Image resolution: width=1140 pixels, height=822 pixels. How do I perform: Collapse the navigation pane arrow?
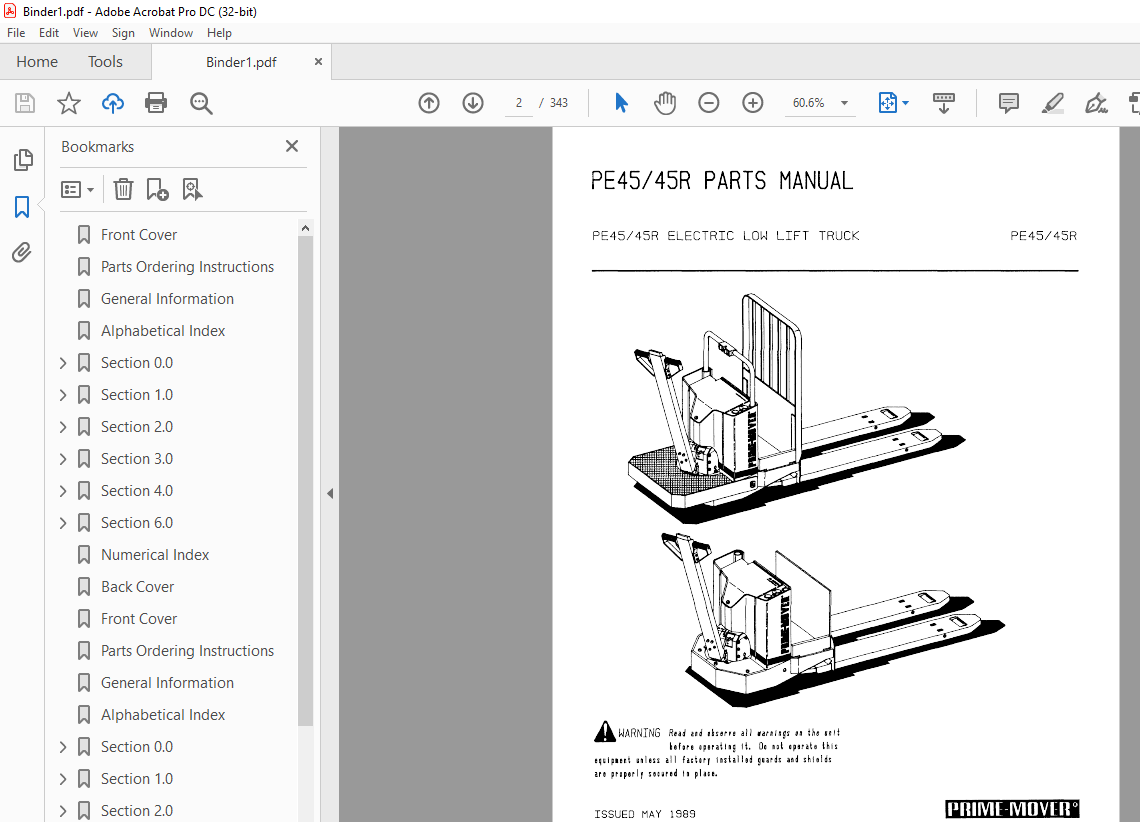pyautogui.click(x=330, y=493)
